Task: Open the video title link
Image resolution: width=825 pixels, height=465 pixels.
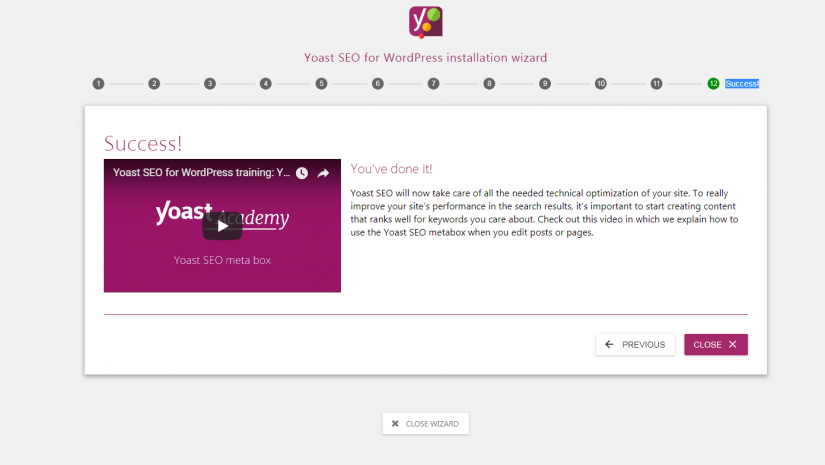Action: pos(202,173)
